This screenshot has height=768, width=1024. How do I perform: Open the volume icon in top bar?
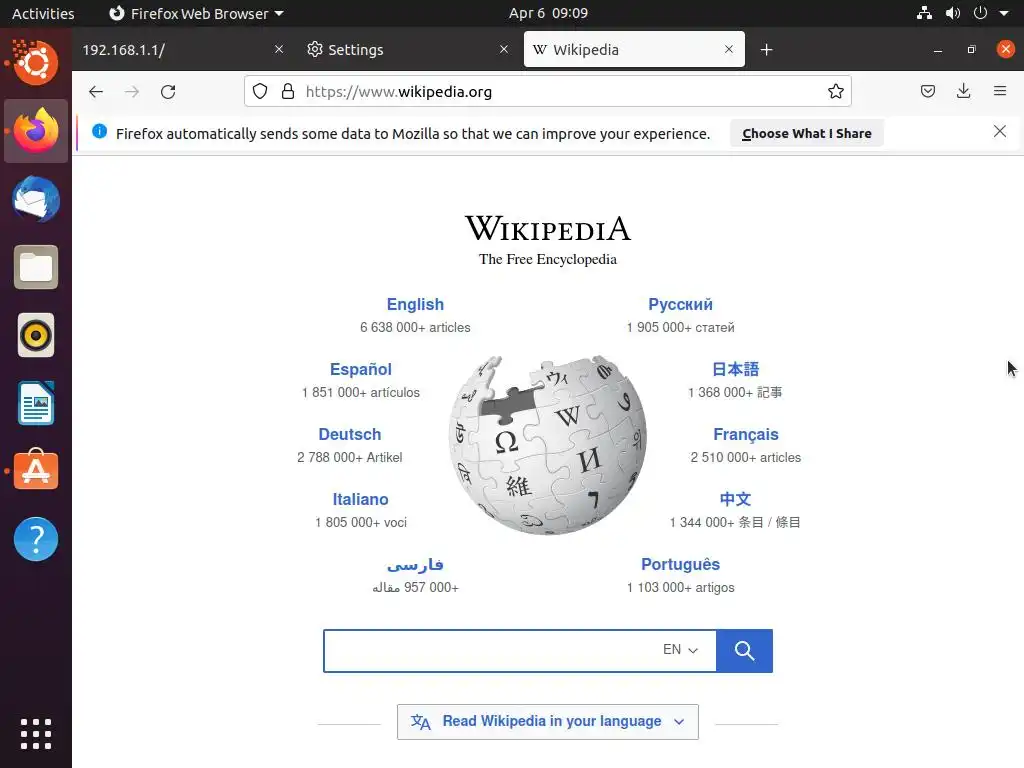coord(953,13)
